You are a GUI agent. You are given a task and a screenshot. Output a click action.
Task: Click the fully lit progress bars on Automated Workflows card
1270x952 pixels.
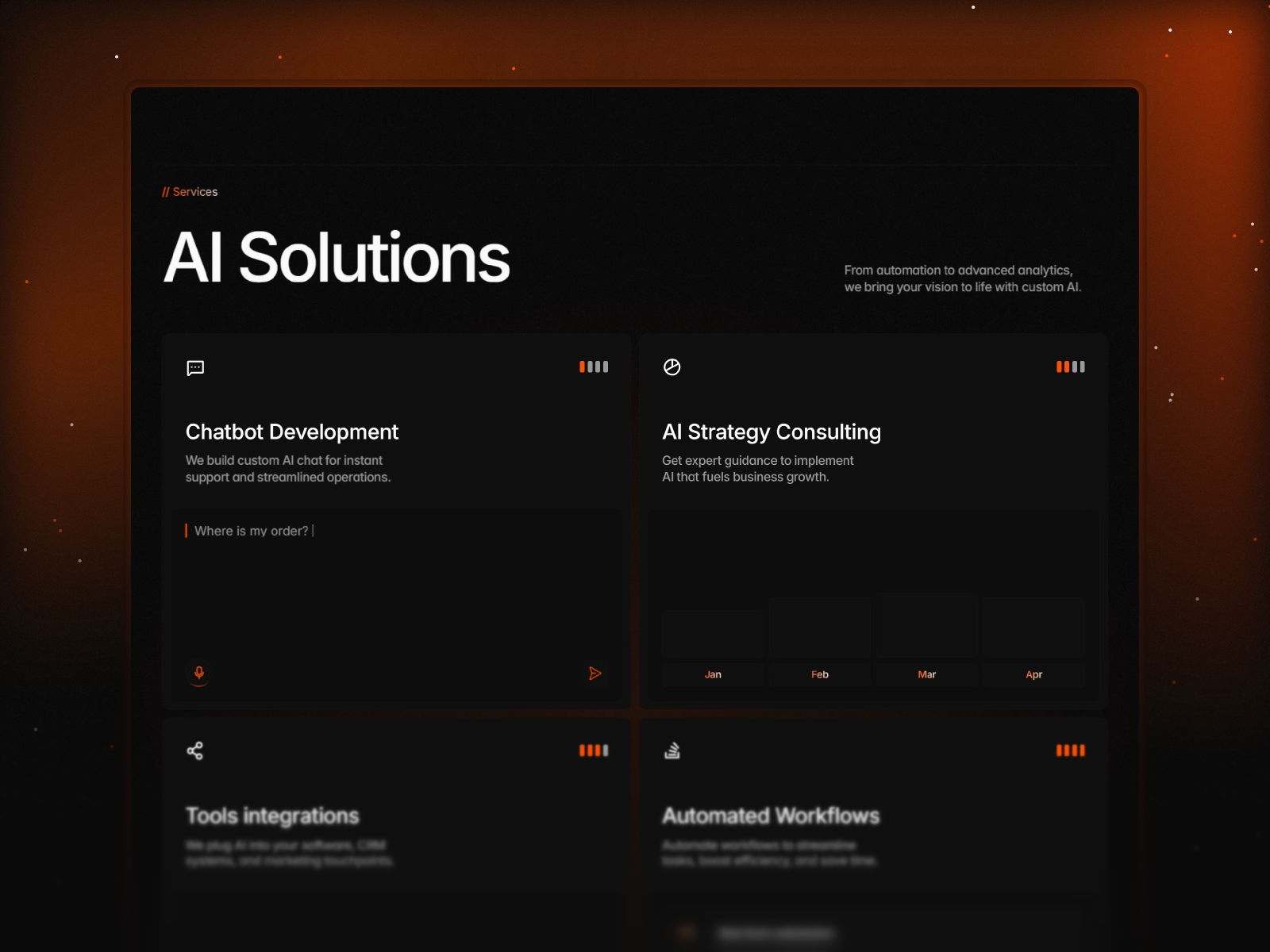pos(1071,750)
